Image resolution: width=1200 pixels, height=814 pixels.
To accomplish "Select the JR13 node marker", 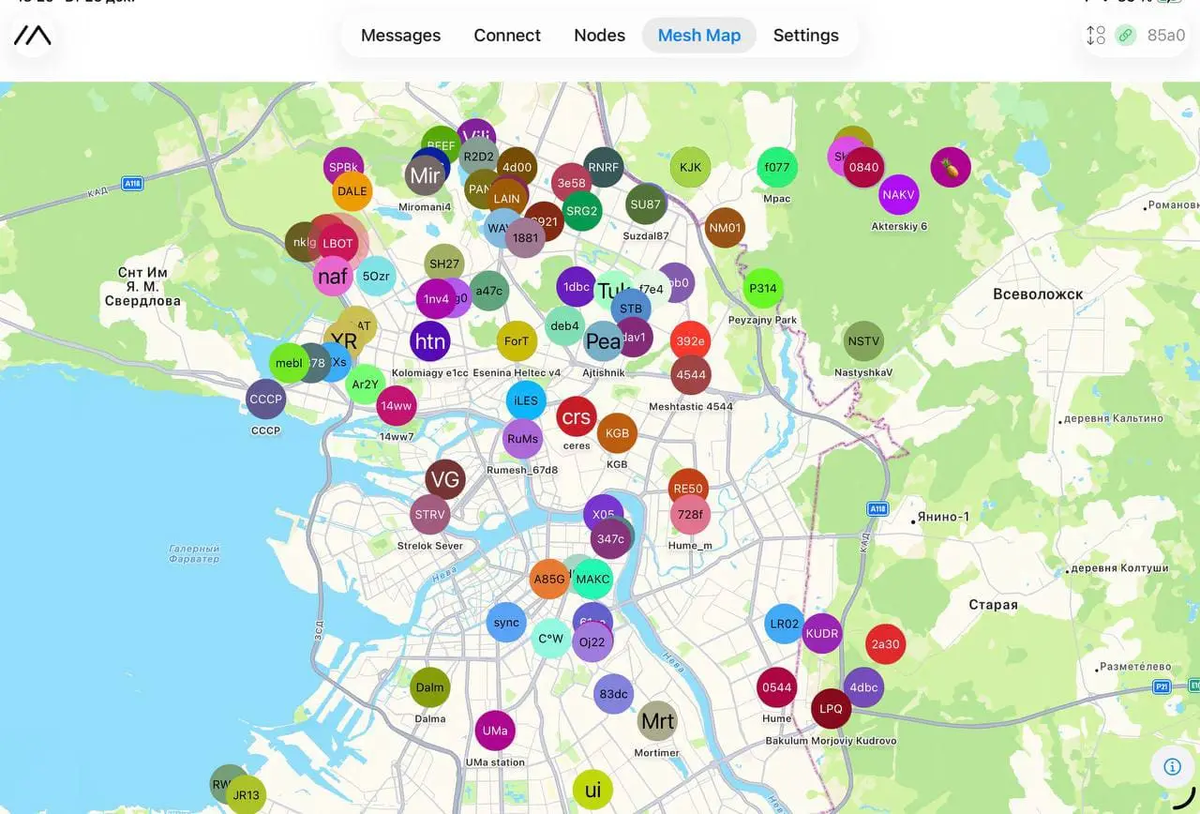I will (x=245, y=795).
